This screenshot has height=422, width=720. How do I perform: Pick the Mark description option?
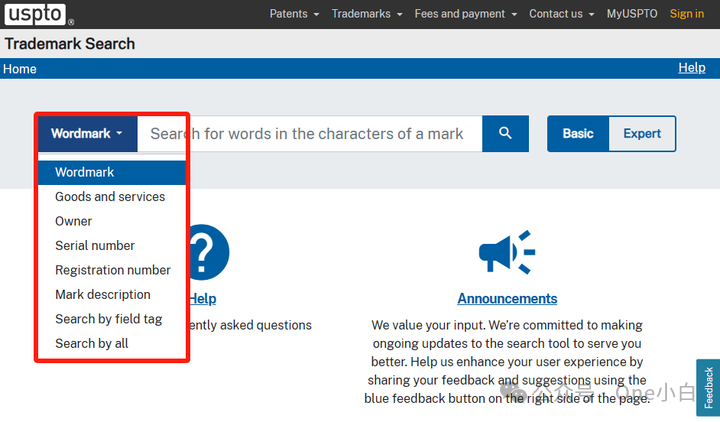pyautogui.click(x=112, y=294)
